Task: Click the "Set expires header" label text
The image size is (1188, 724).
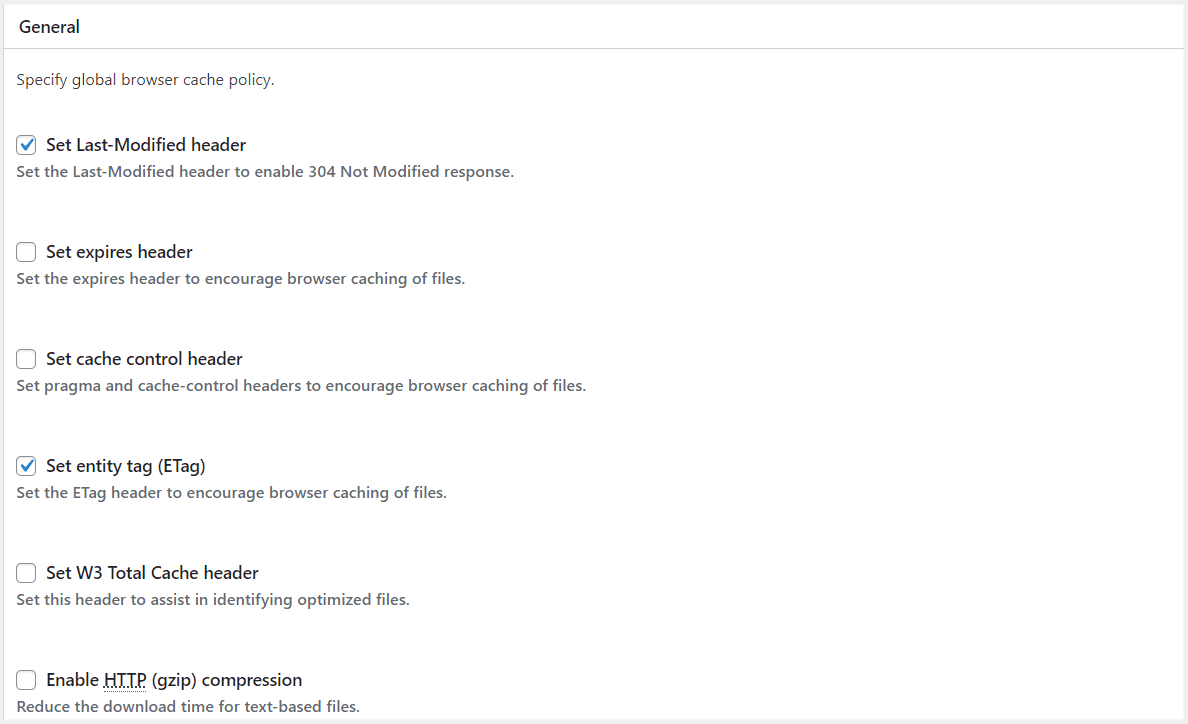Action: (119, 252)
